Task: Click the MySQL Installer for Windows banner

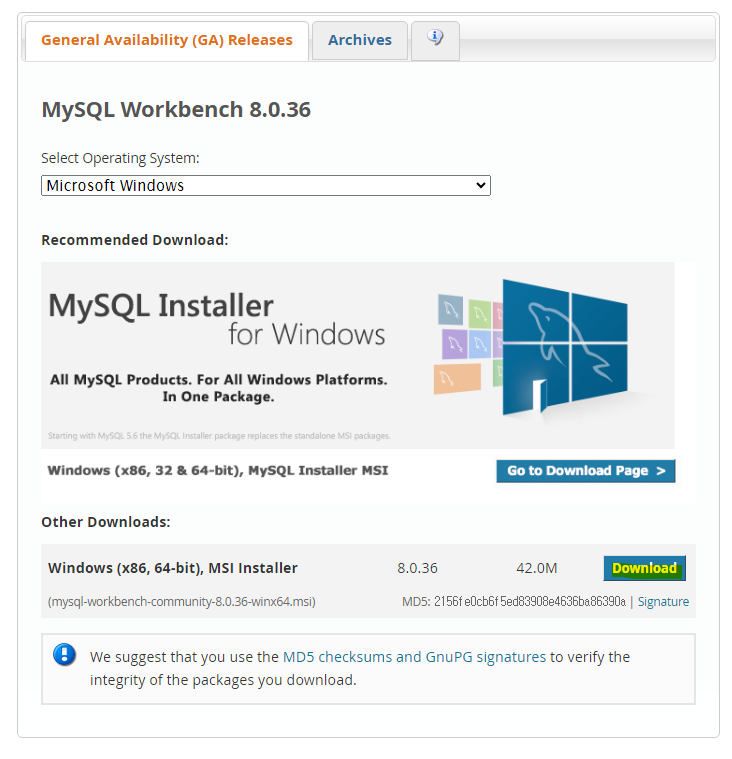Action: point(358,355)
